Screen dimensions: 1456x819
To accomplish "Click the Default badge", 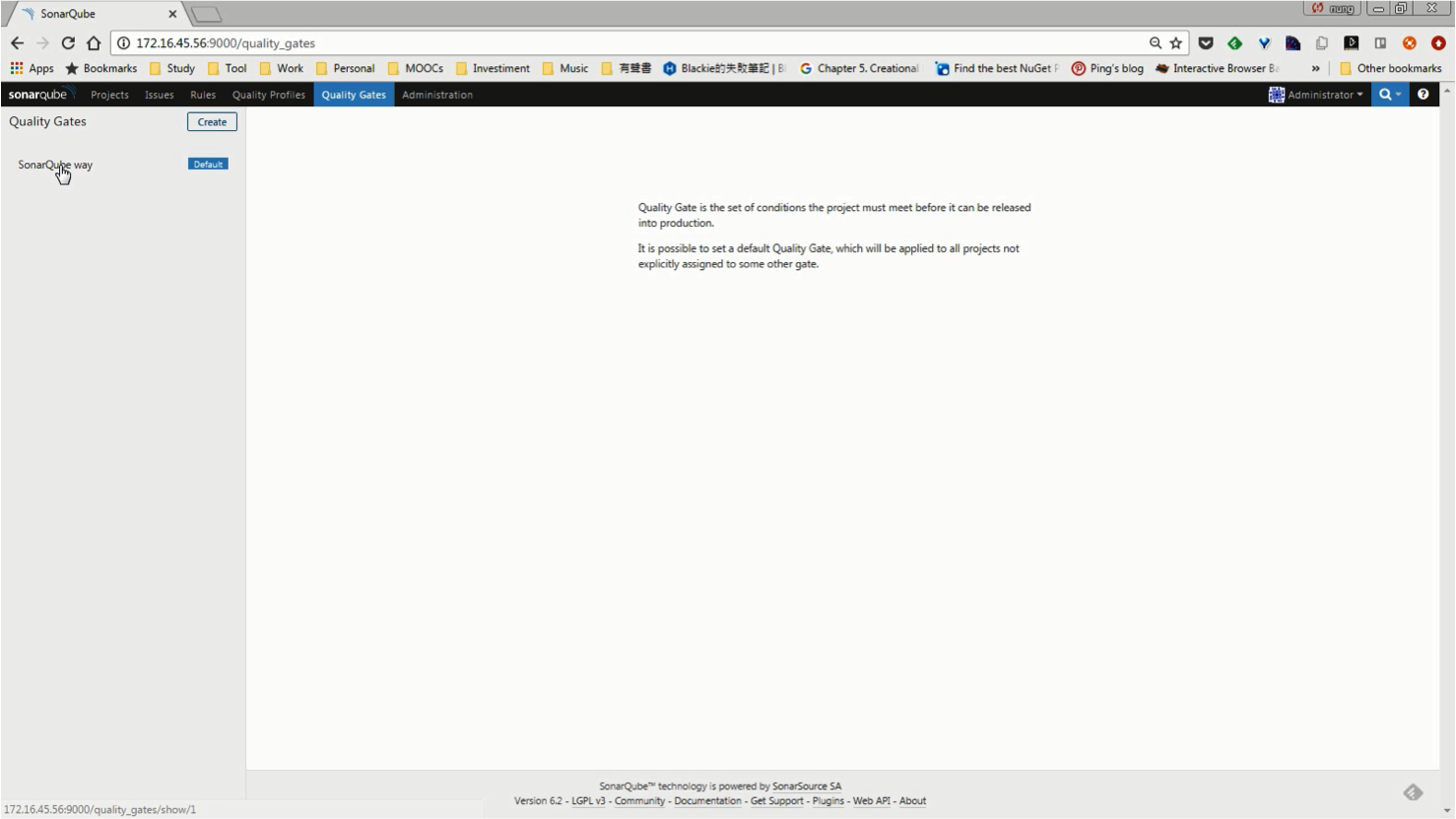I will click(208, 165).
